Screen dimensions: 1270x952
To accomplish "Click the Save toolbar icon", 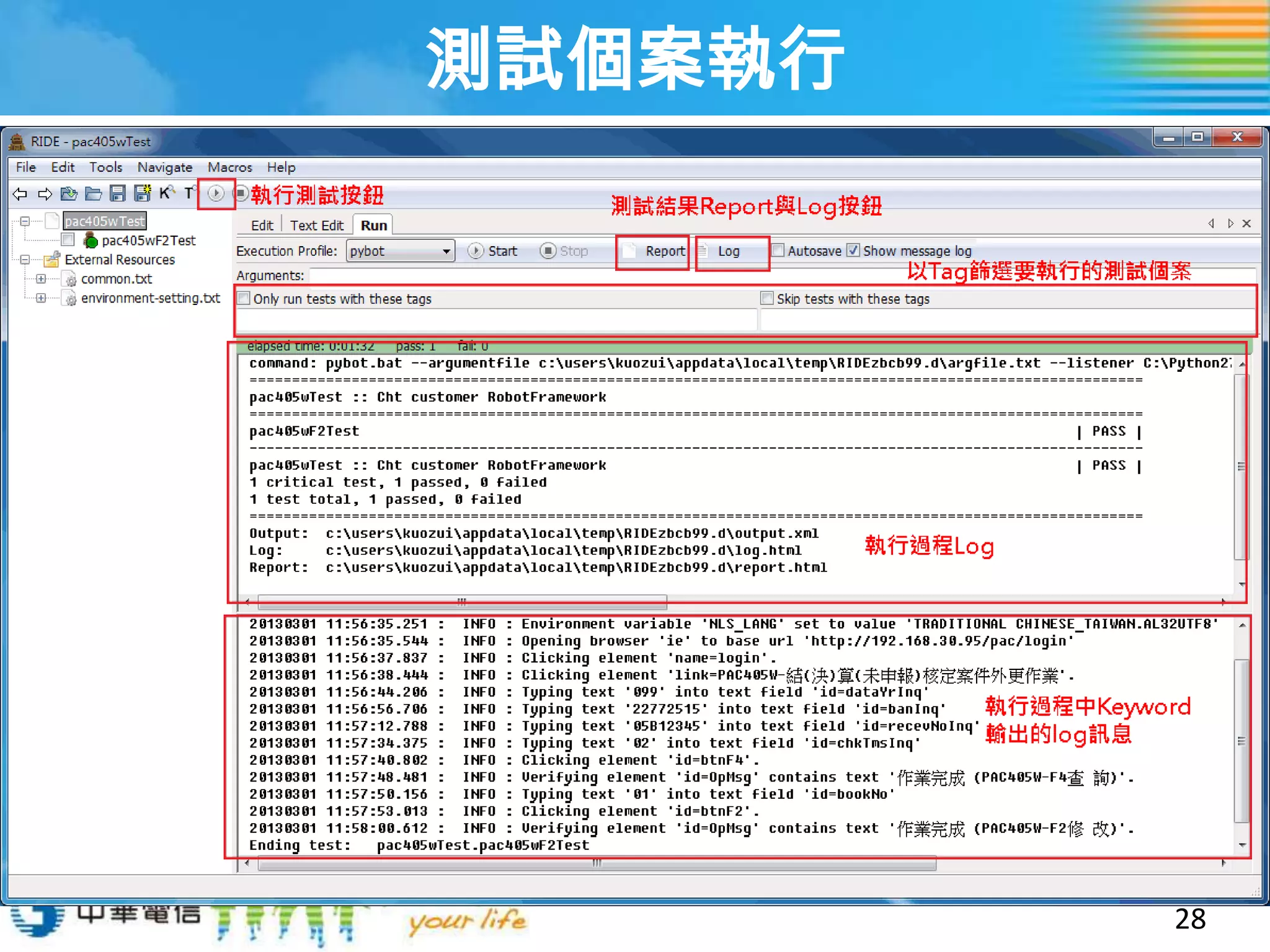I will [x=117, y=194].
